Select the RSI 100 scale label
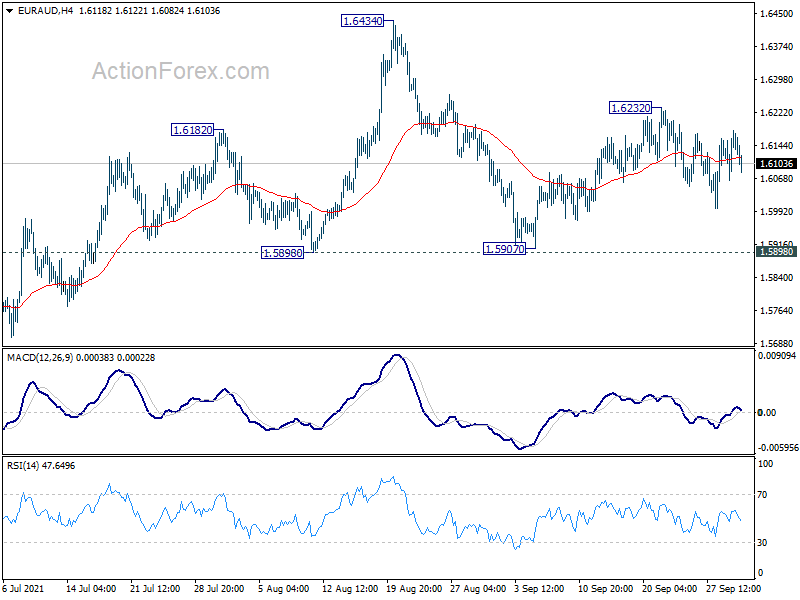Image resolution: width=800 pixels, height=600 pixels. 765,464
